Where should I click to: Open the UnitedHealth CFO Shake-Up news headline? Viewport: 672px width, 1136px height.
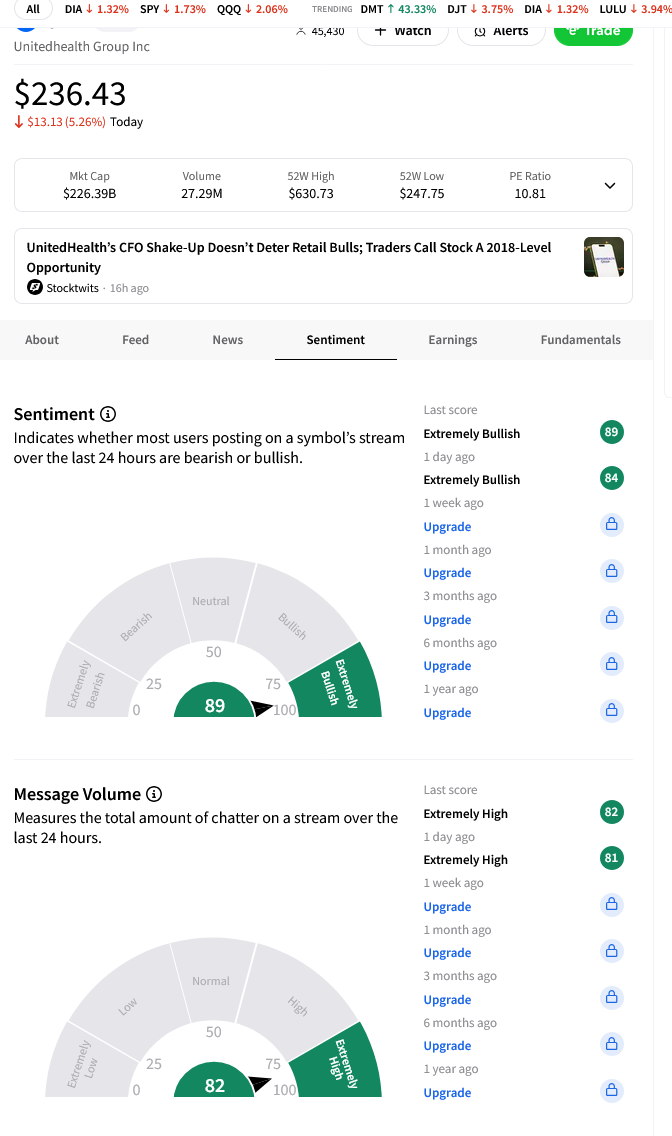[x=289, y=257]
